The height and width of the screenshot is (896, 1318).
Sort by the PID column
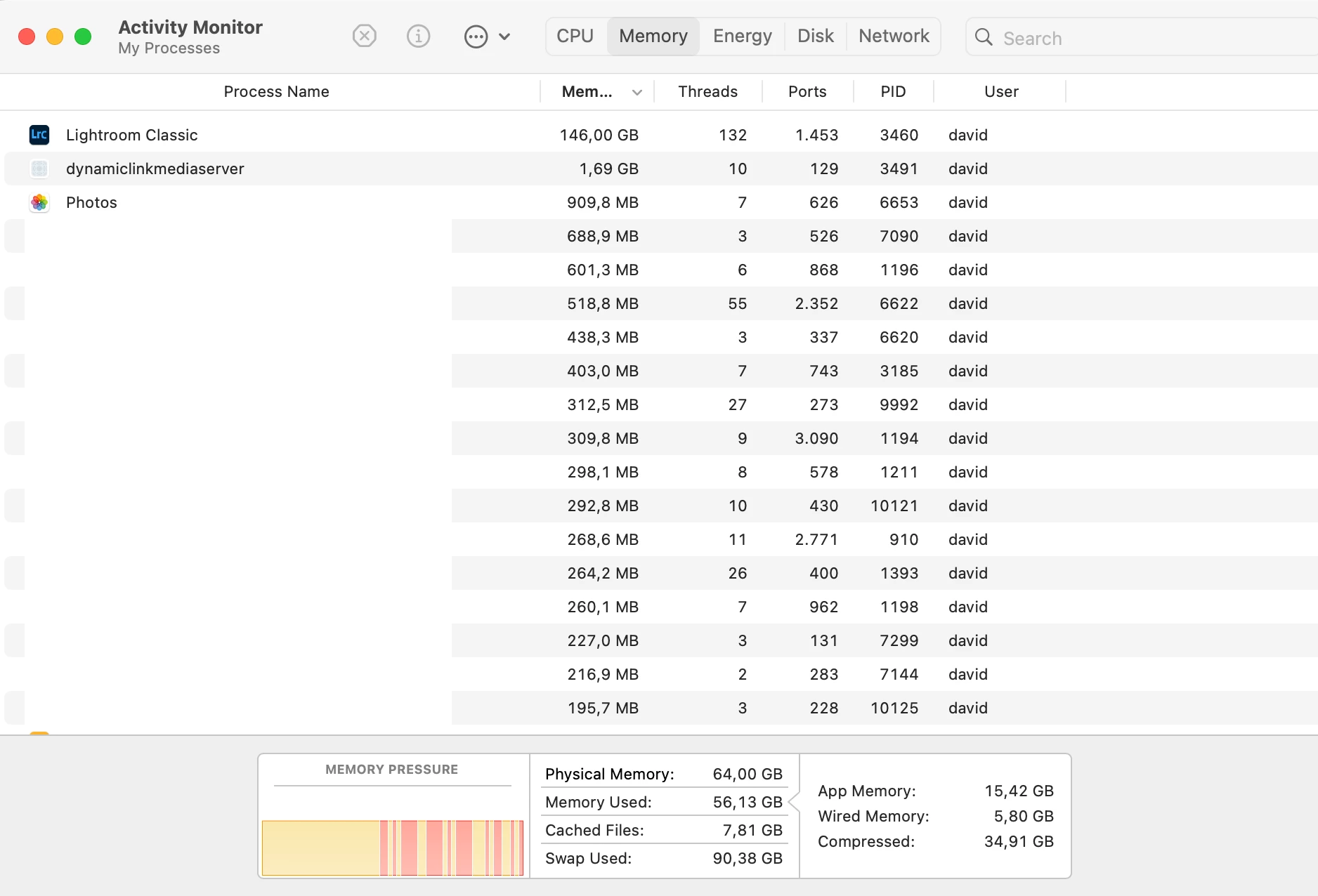point(893,91)
